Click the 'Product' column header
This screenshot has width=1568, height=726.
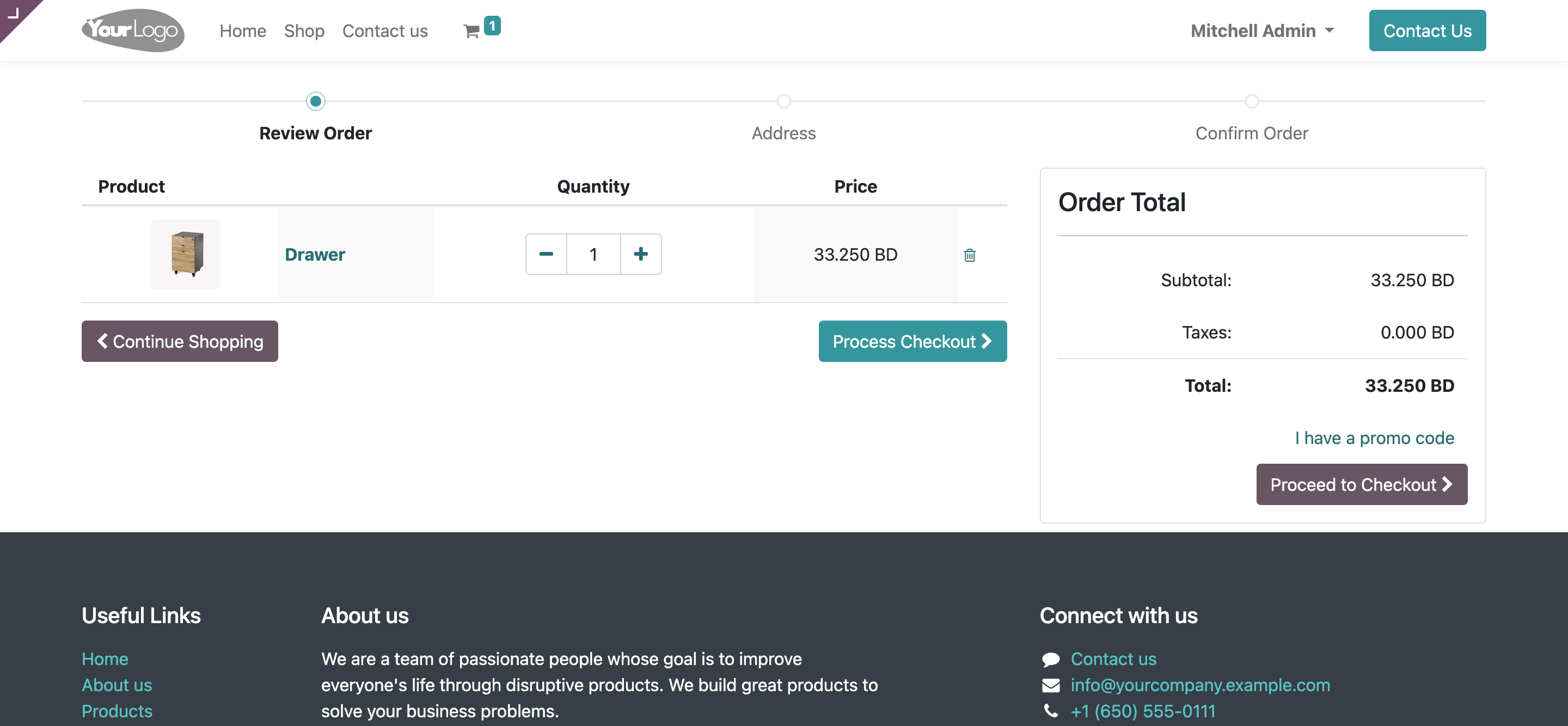(131, 187)
